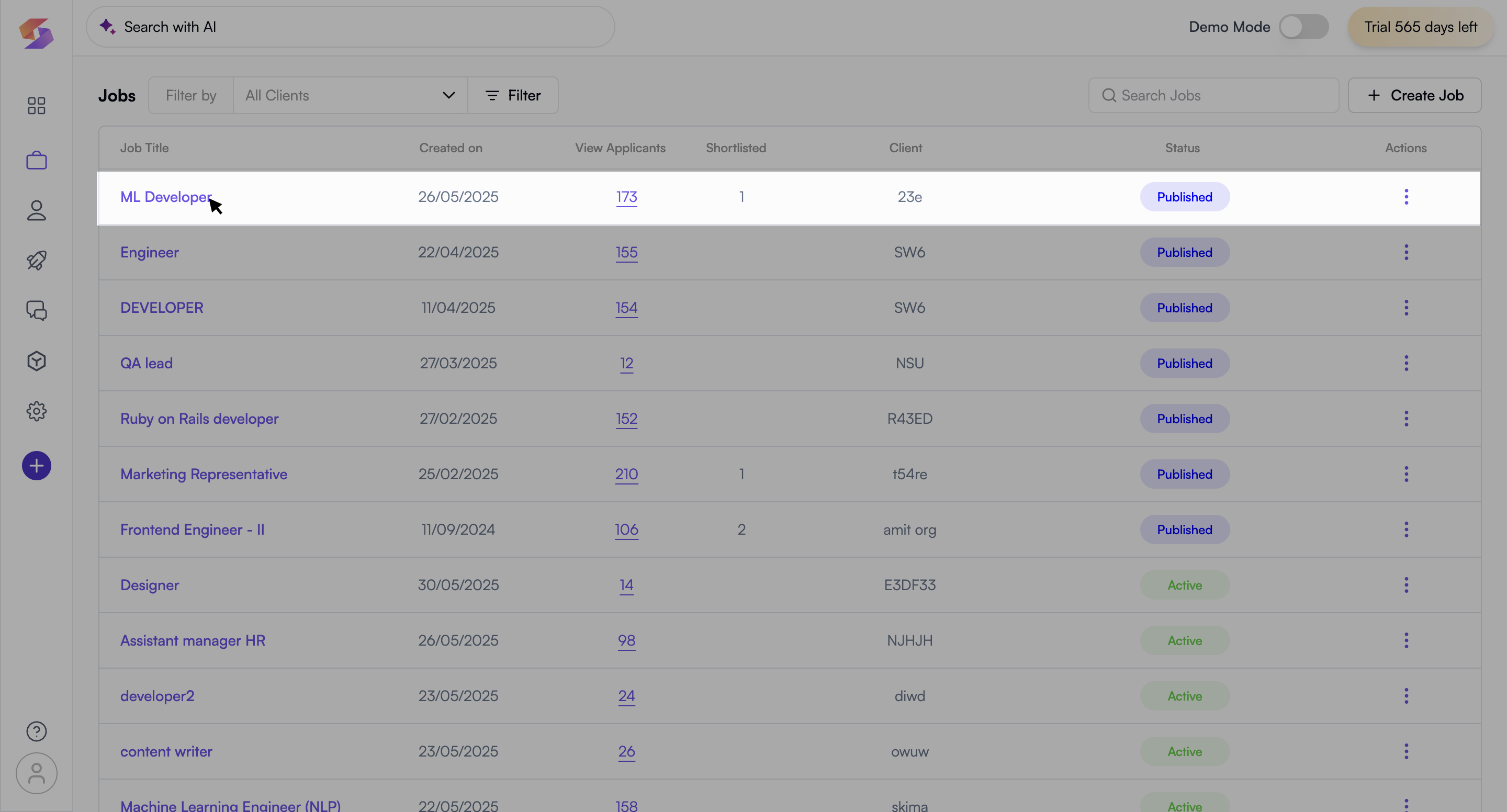
Task: View the 106 applicants for Frontend Engineer
Action: pyautogui.click(x=626, y=530)
